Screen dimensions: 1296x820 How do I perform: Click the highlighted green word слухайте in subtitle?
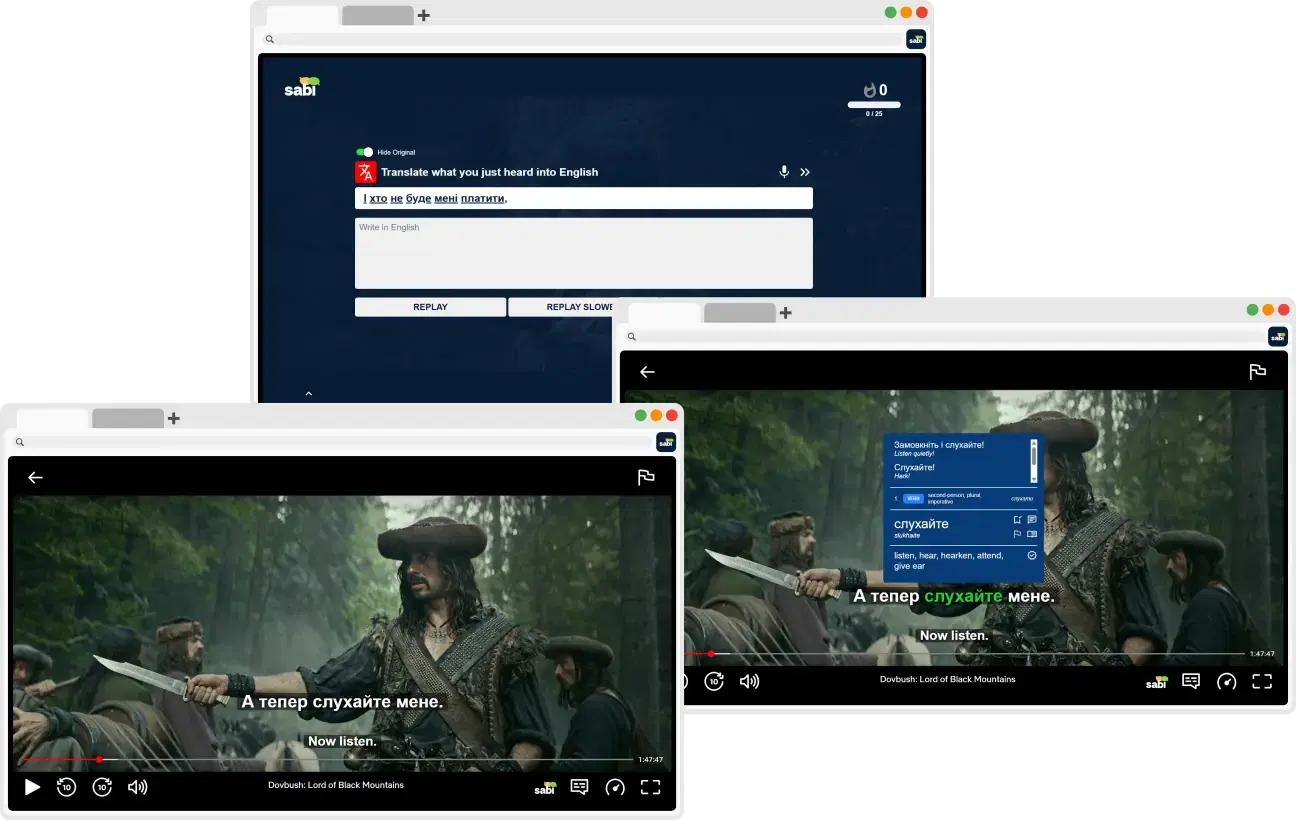[963, 596]
